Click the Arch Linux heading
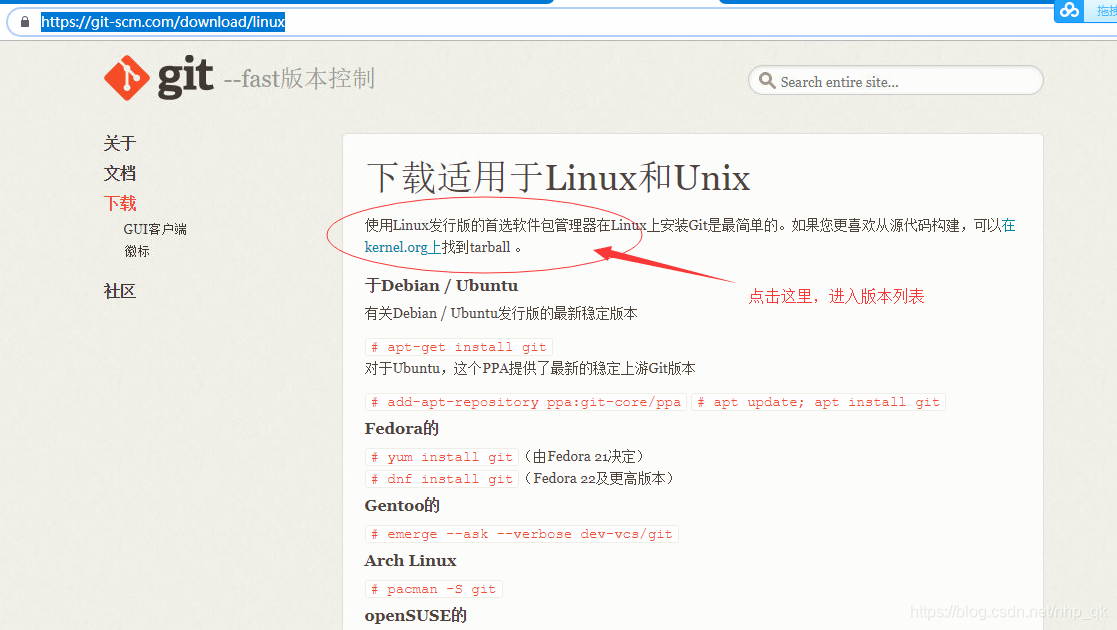Screen dimensions: 1117x630 click(410, 561)
